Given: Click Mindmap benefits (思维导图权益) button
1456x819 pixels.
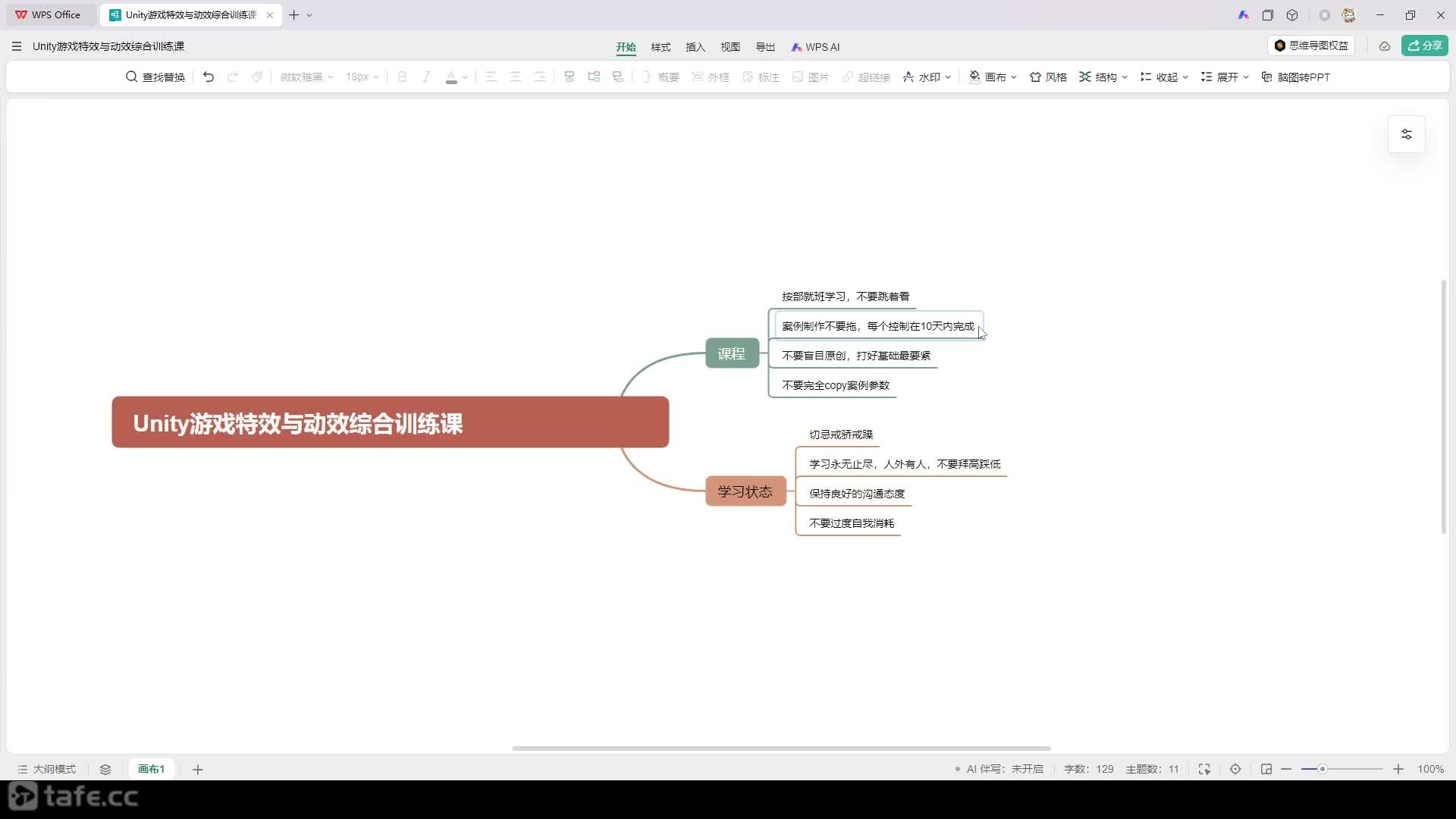Looking at the screenshot, I should click(1311, 45).
